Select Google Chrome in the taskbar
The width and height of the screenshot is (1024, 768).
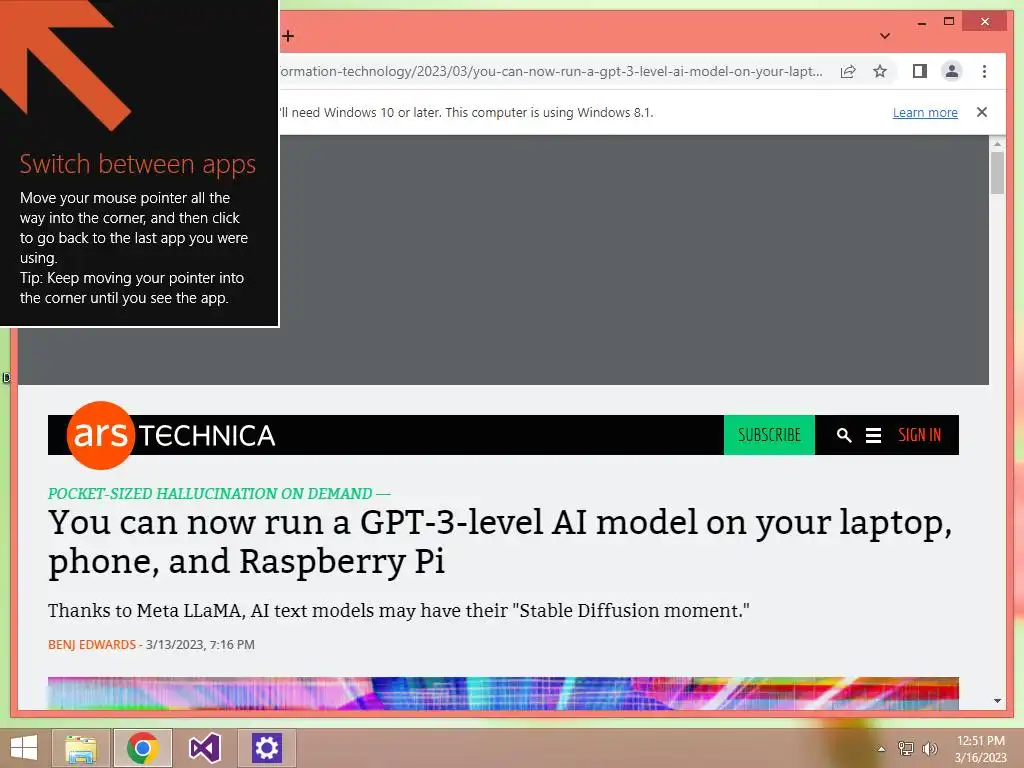pos(143,748)
